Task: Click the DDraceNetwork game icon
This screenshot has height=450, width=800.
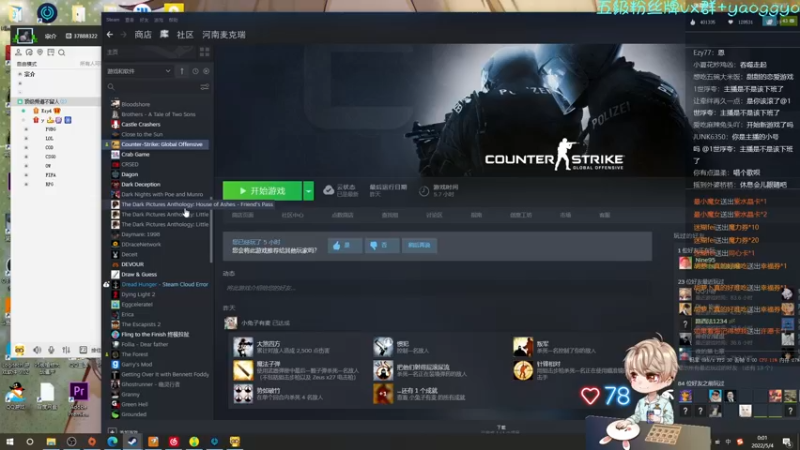Action: (x=115, y=244)
